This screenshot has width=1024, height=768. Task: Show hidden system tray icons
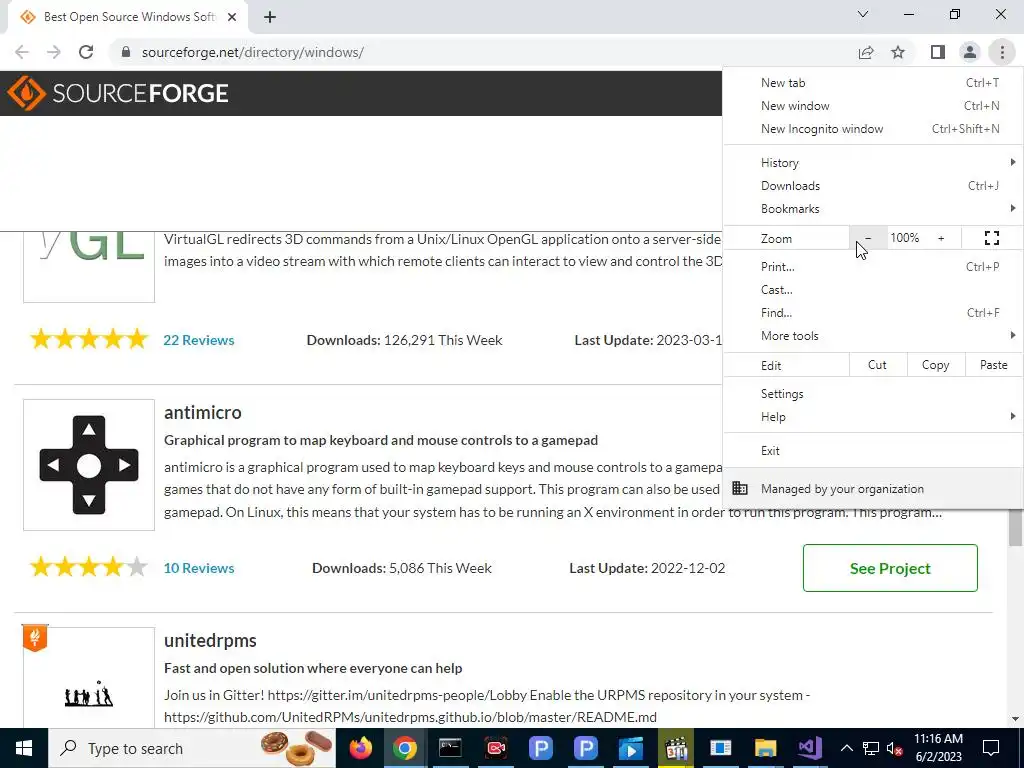pyautogui.click(x=846, y=748)
